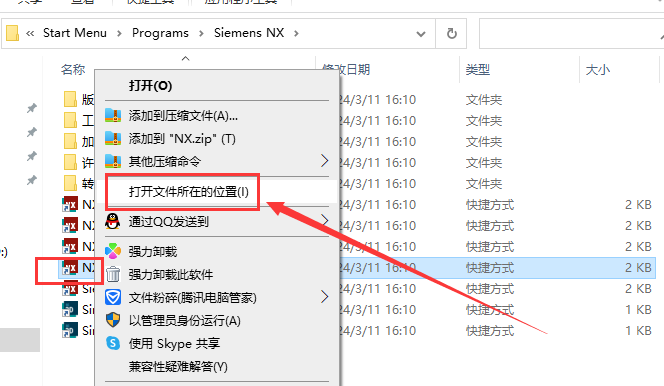664x386 pixels.
Task: Click Siemens NX breadcrumb segment
Action: [x=249, y=33]
